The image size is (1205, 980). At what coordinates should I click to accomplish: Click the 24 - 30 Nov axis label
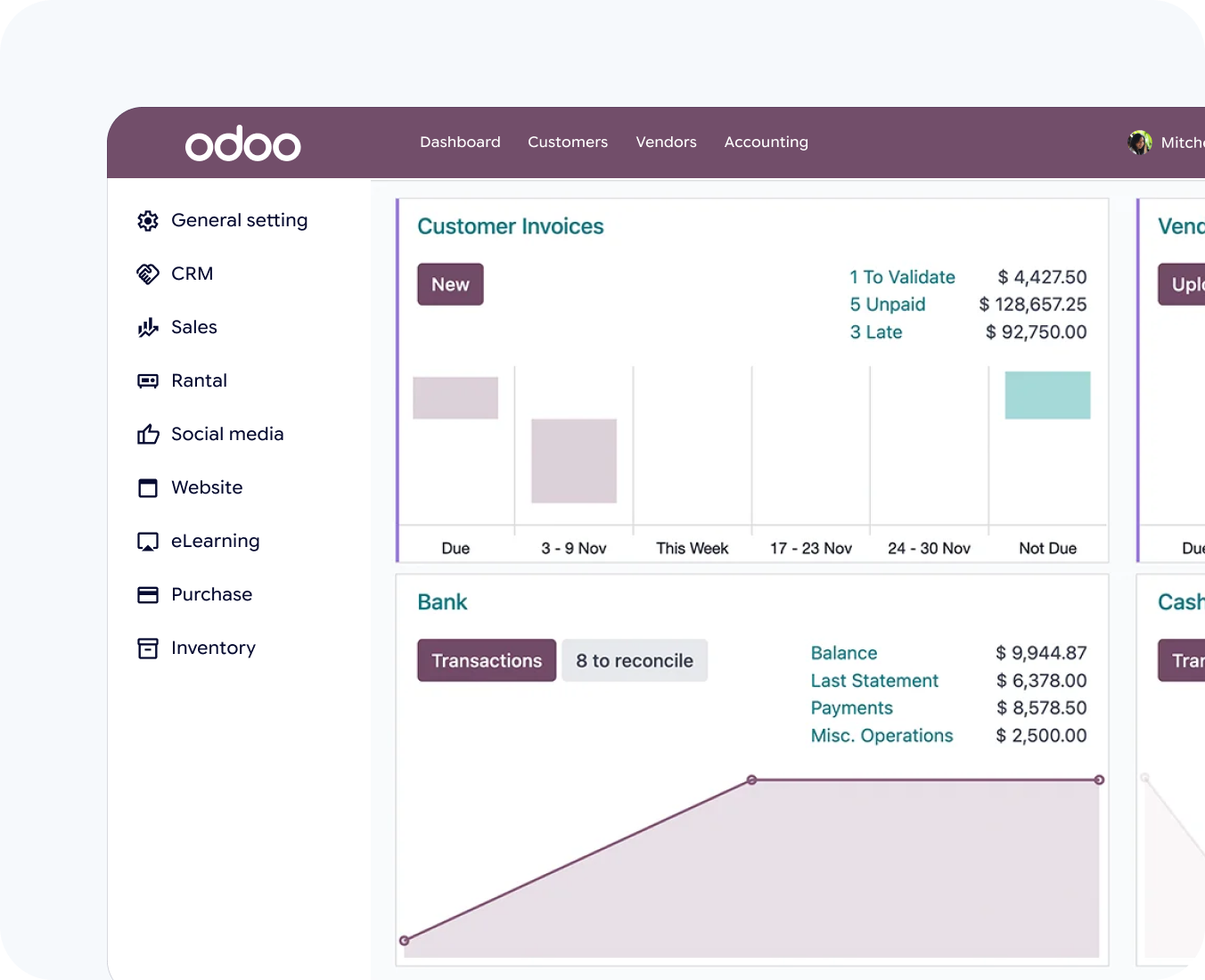[x=929, y=549]
